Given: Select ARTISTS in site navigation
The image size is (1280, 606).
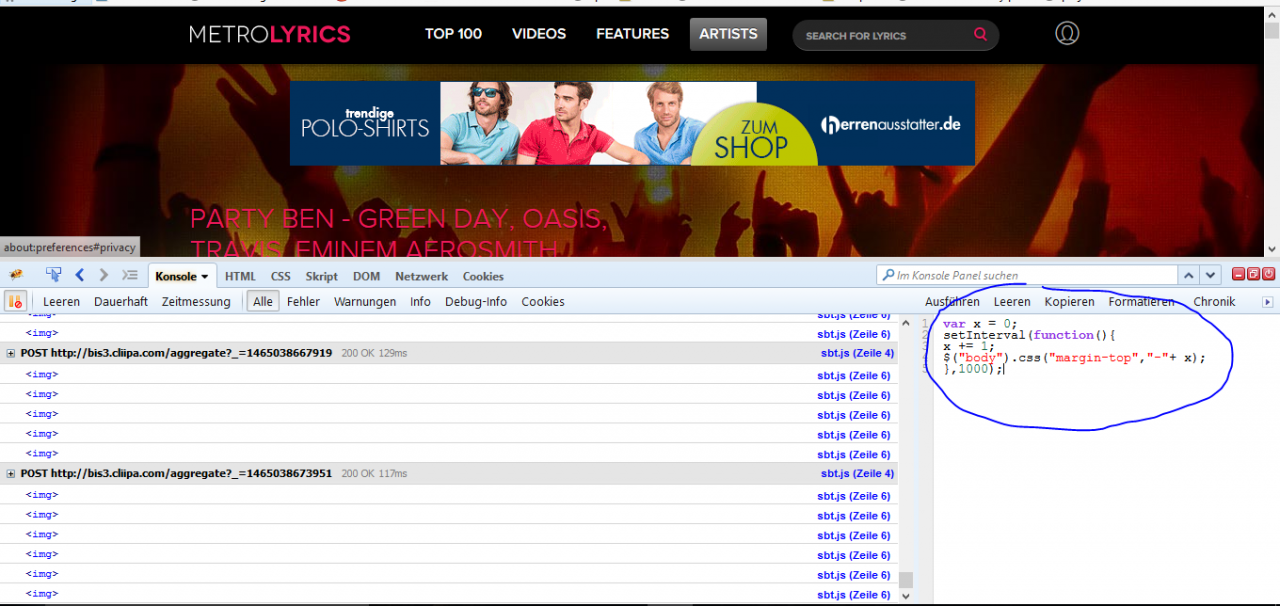Looking at the screenshot, I should pos(728,34).
